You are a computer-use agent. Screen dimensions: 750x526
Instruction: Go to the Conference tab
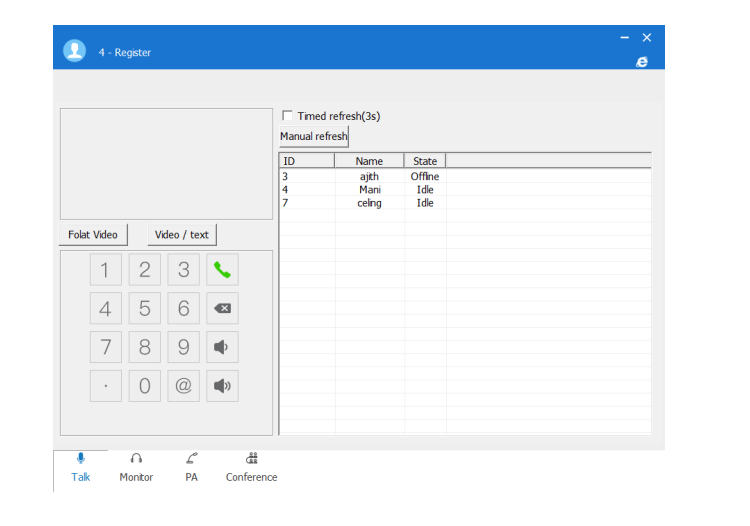tap(251, 467)
